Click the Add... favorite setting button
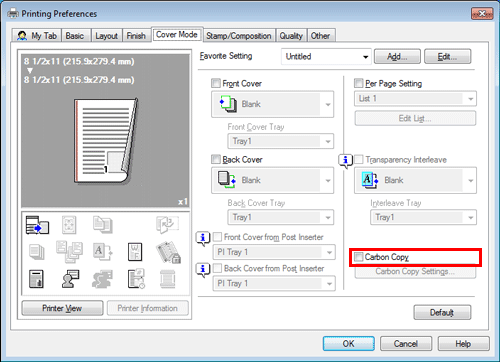This screenshot has height=362, width=500. (397, 57)
